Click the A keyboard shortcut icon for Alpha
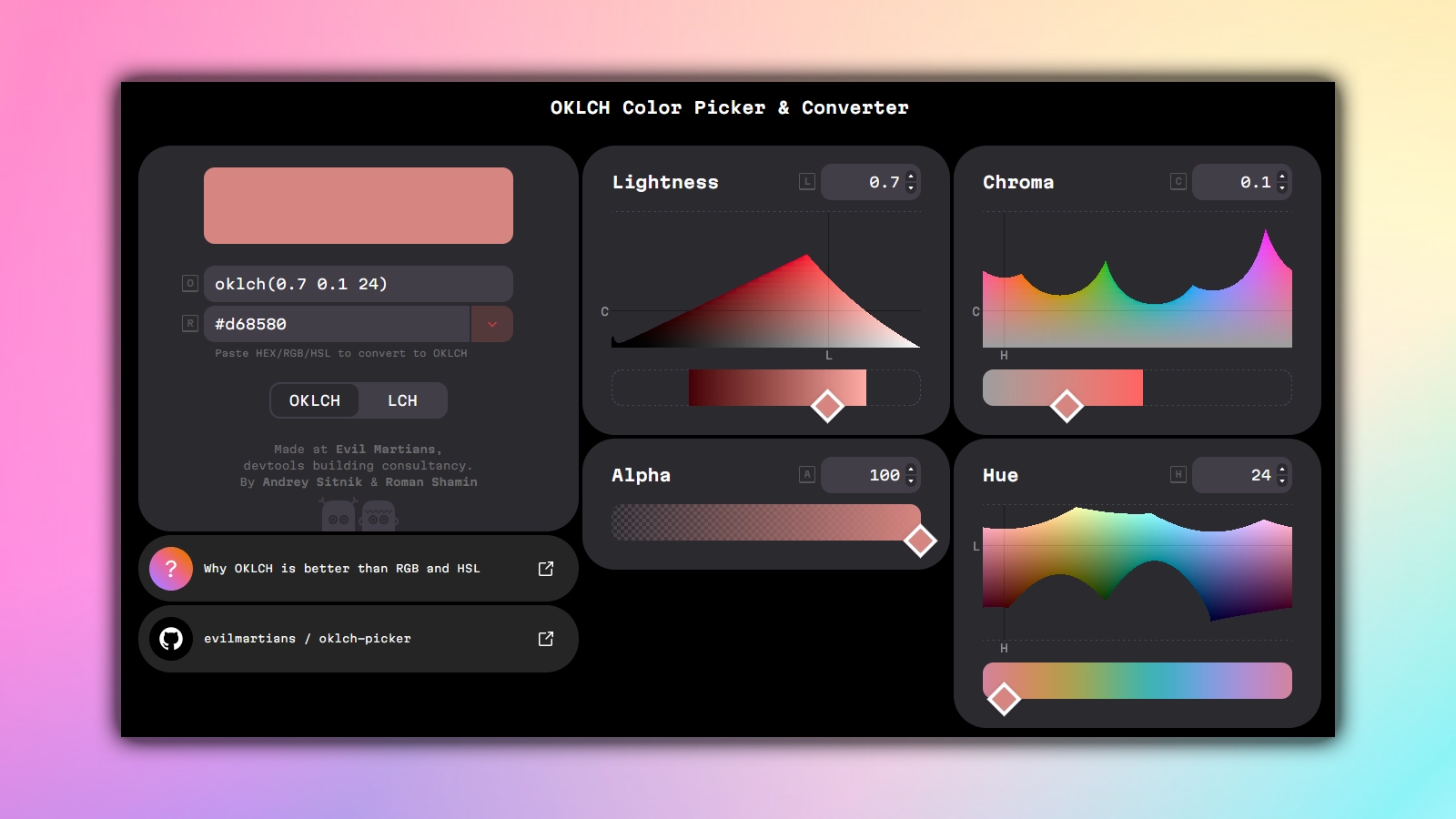 coord(807,474)
